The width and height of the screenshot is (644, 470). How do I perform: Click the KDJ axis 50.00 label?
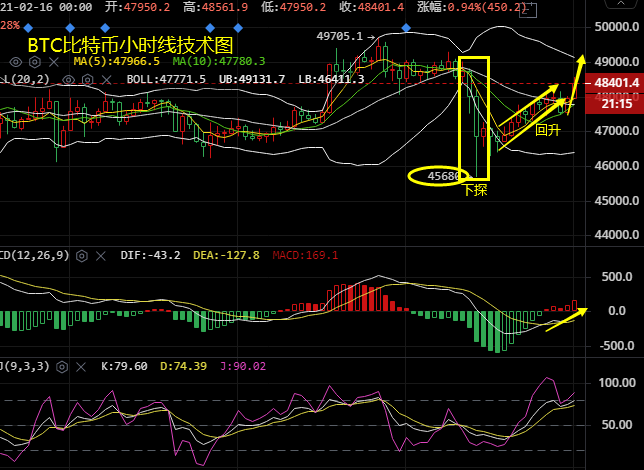pos(617,424)
